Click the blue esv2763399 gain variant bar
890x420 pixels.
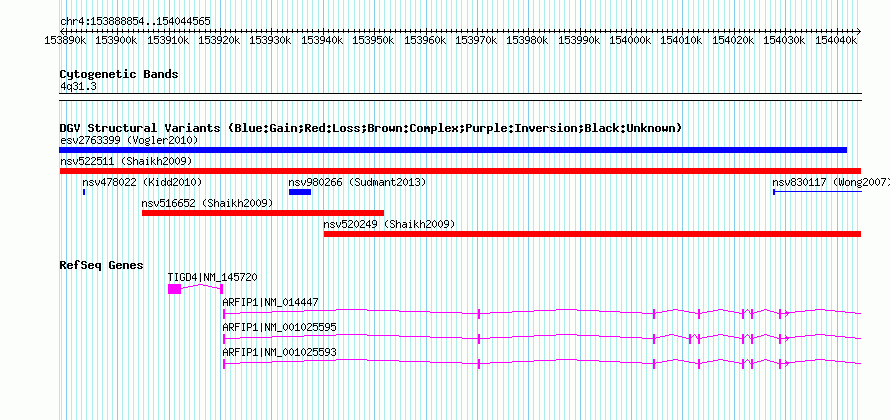click(x=453, y=150)
